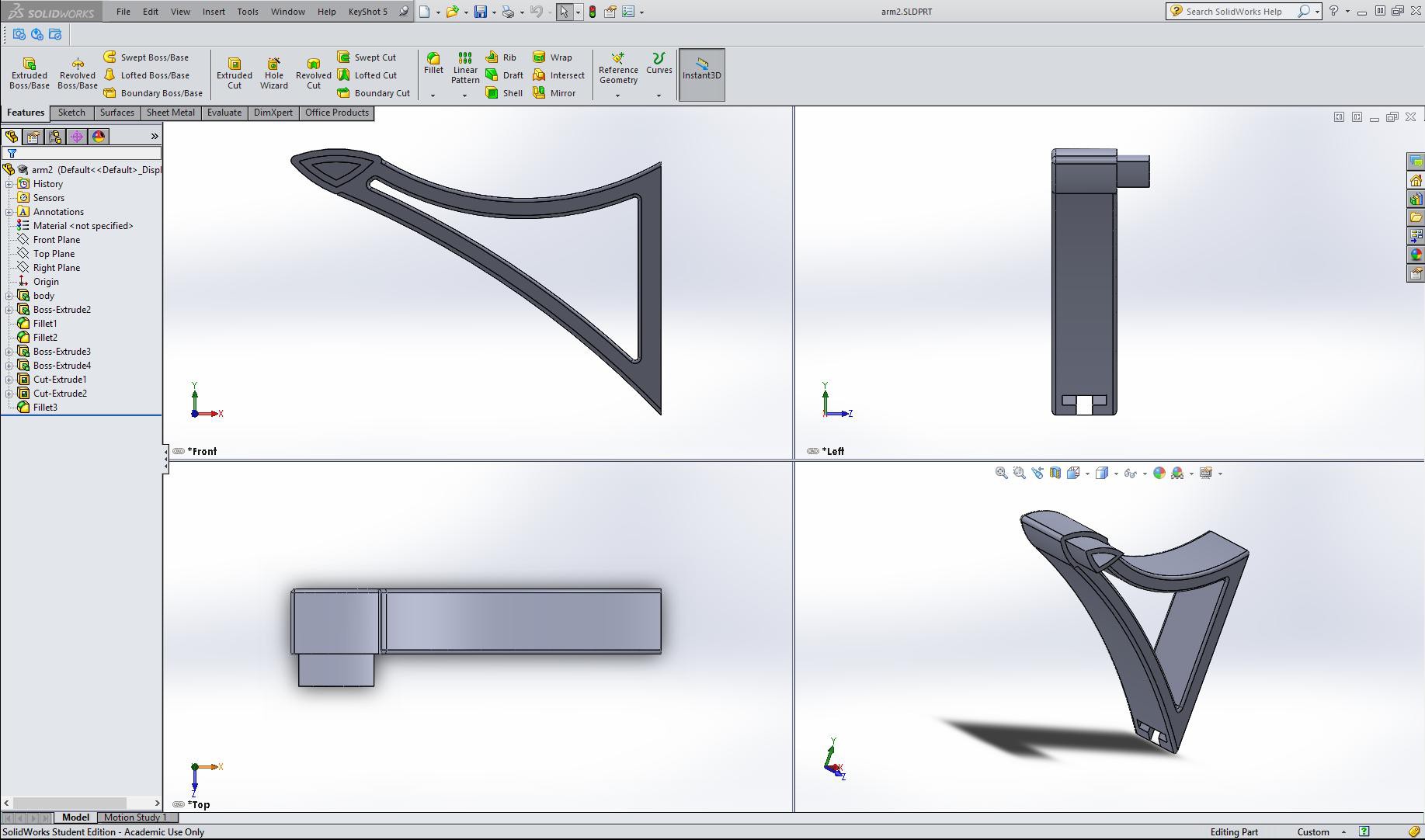Select Boundary Cut feature
1425x840 pixels.
(x=374, y=93)
